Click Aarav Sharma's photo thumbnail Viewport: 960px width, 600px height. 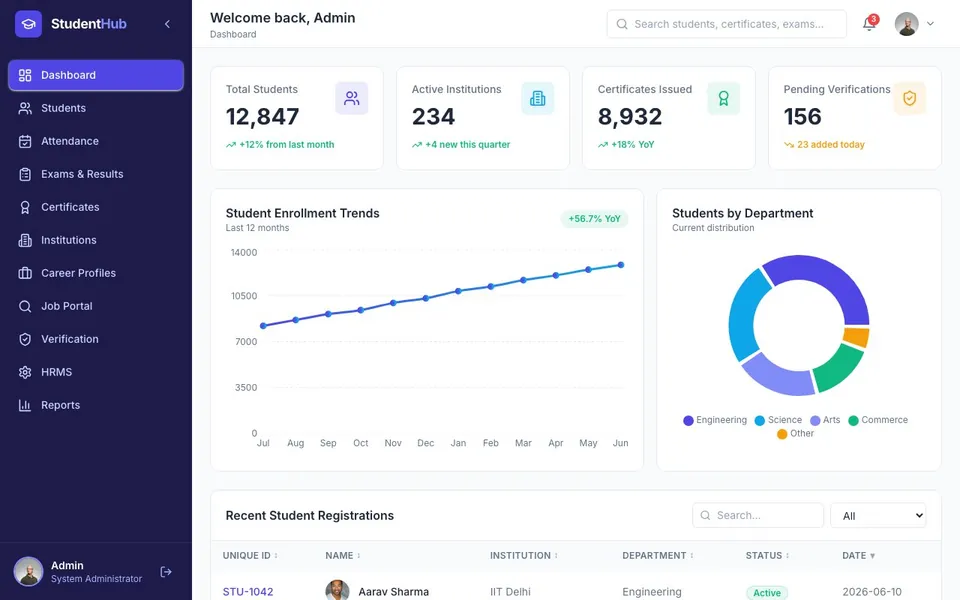point(337,590)
